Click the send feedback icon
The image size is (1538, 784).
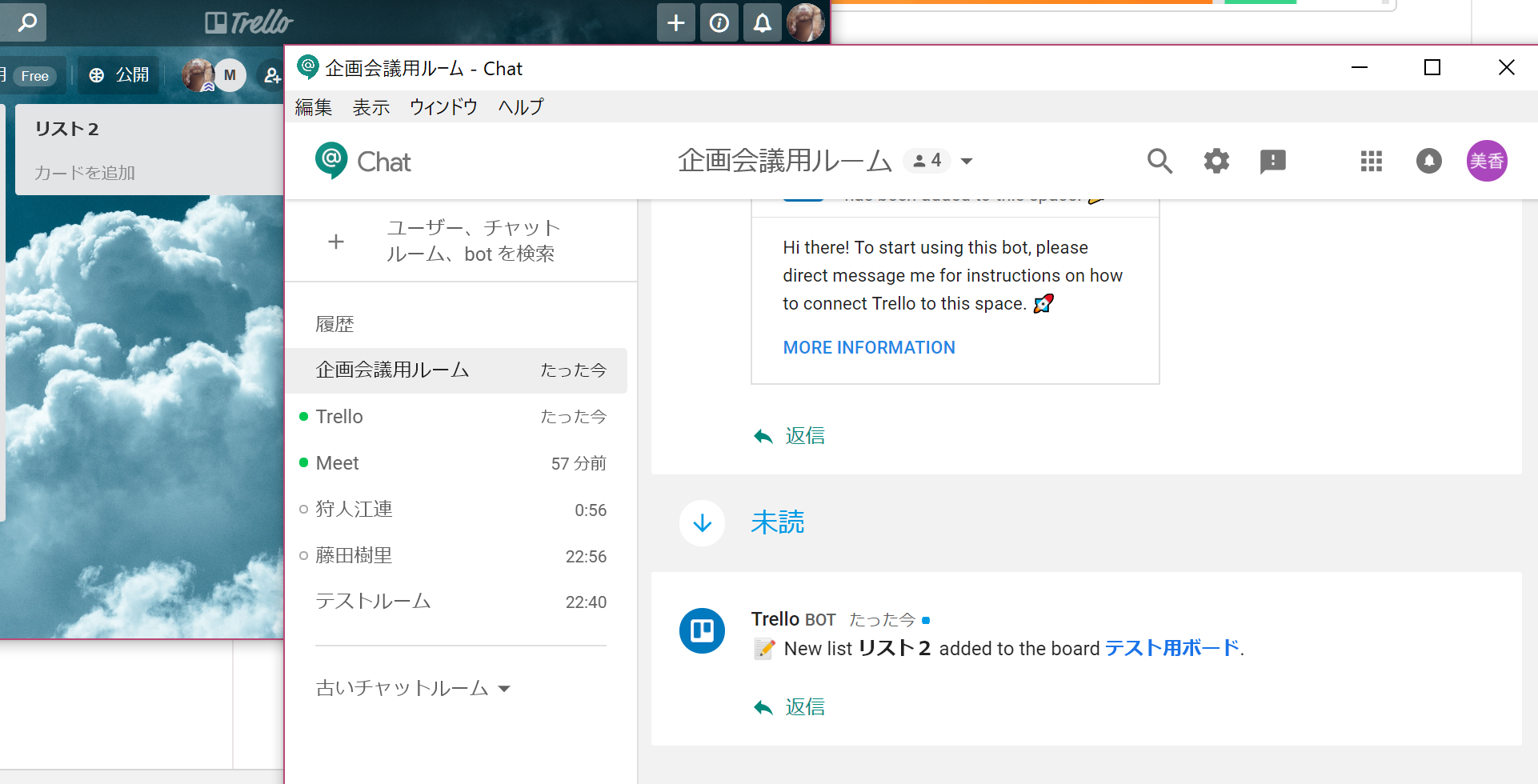(1272, 162)
